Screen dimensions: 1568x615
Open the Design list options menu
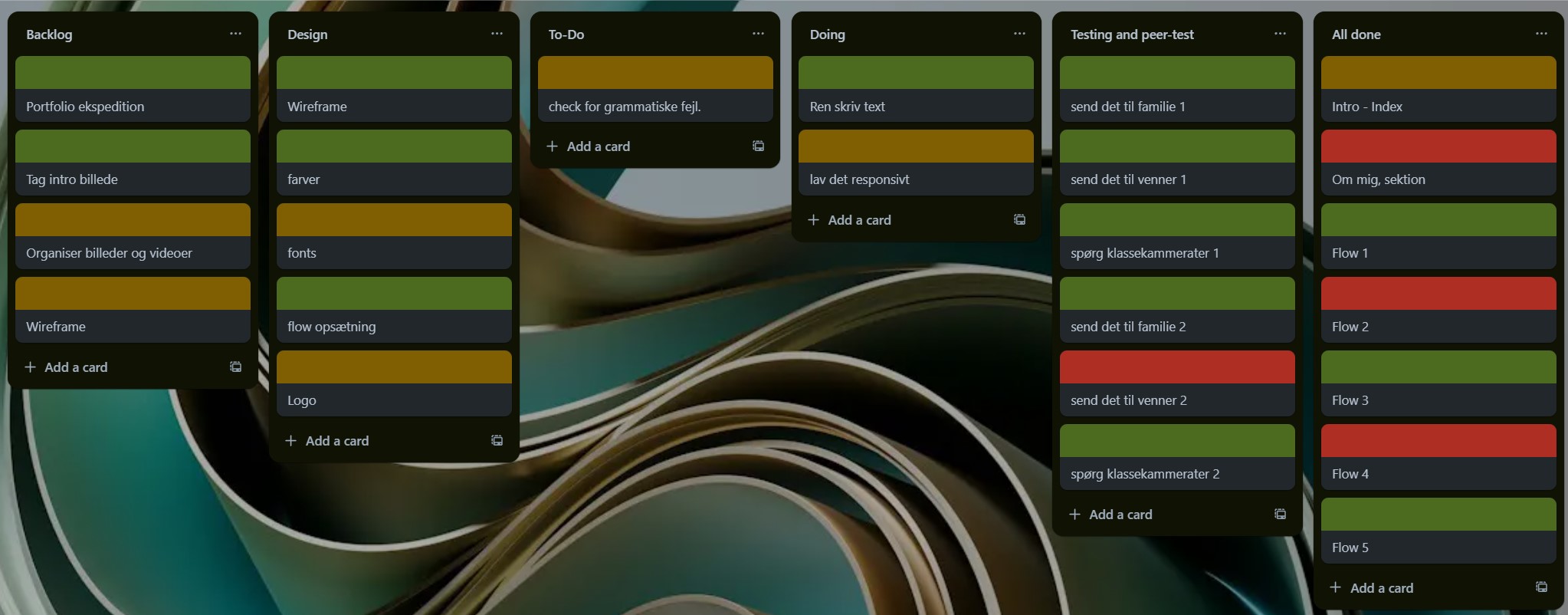click(497, 34)
